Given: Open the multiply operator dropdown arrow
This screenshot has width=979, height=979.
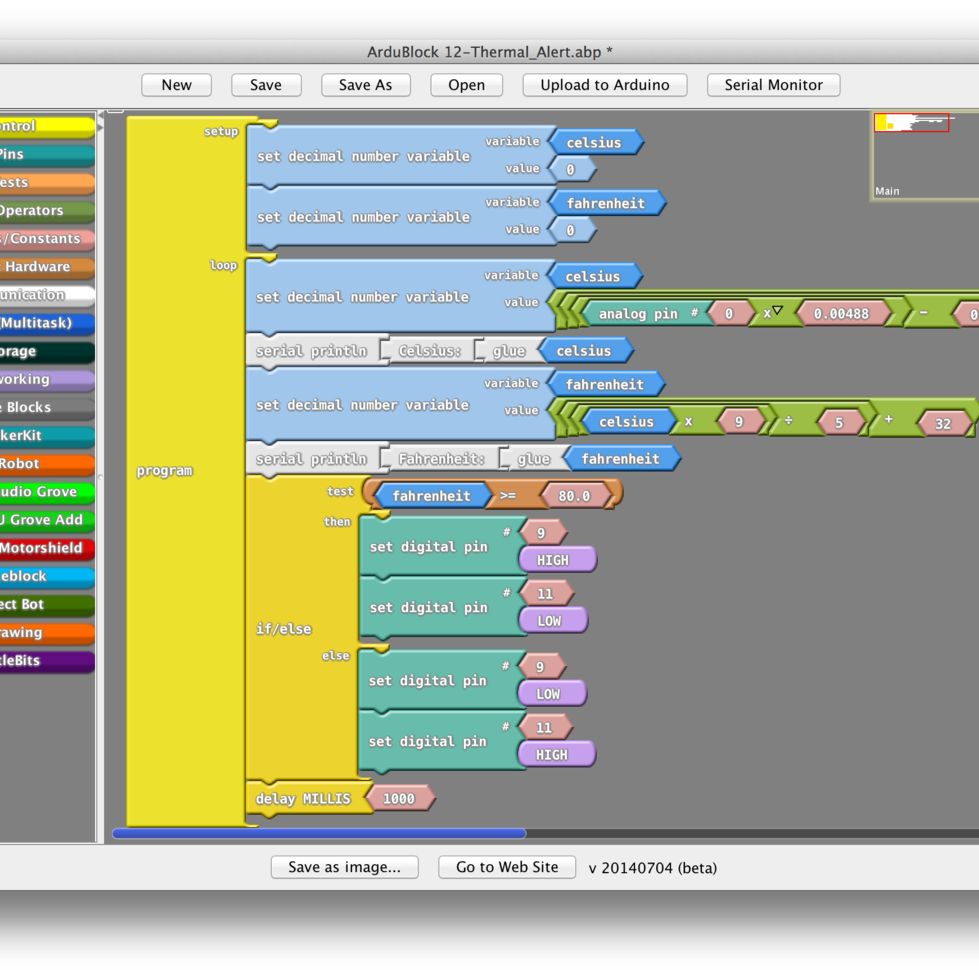Looking at the screenshot, I should point(777,312).
